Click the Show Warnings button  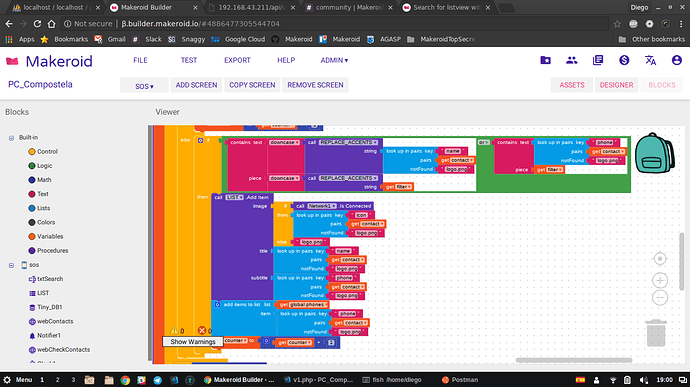(193, 342)
